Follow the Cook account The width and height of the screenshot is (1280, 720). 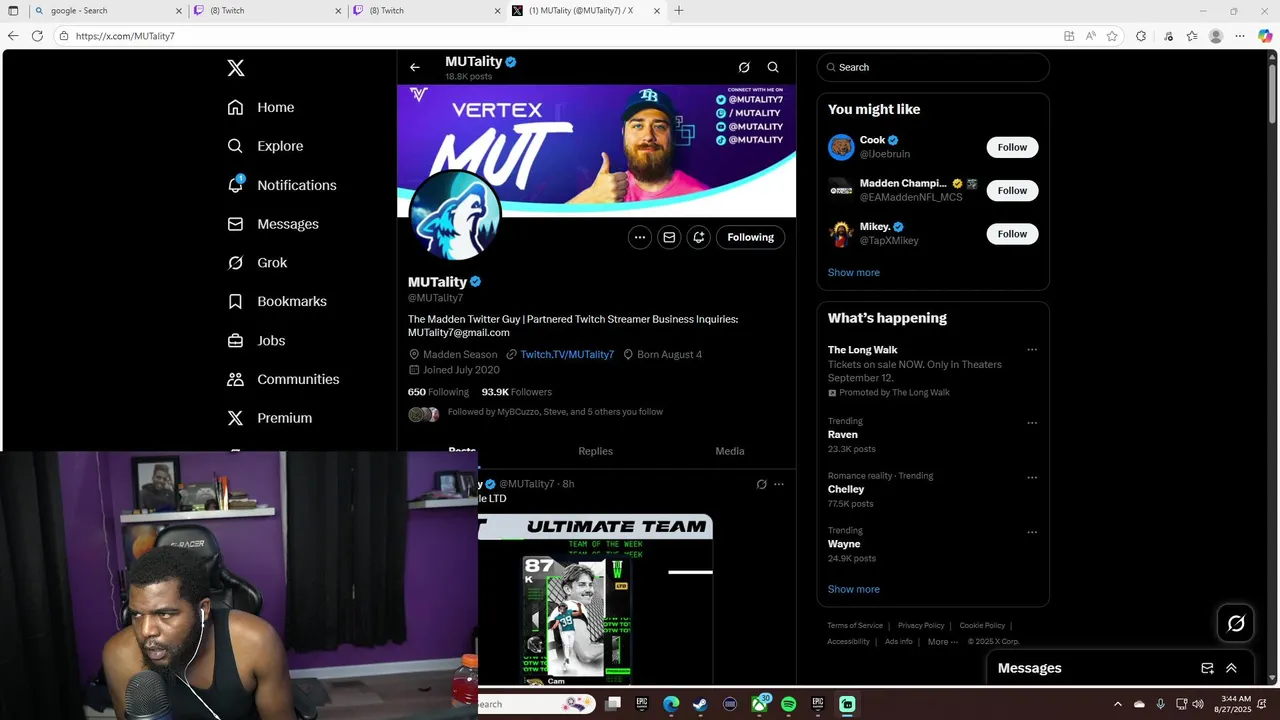[x=1012, y=147]
